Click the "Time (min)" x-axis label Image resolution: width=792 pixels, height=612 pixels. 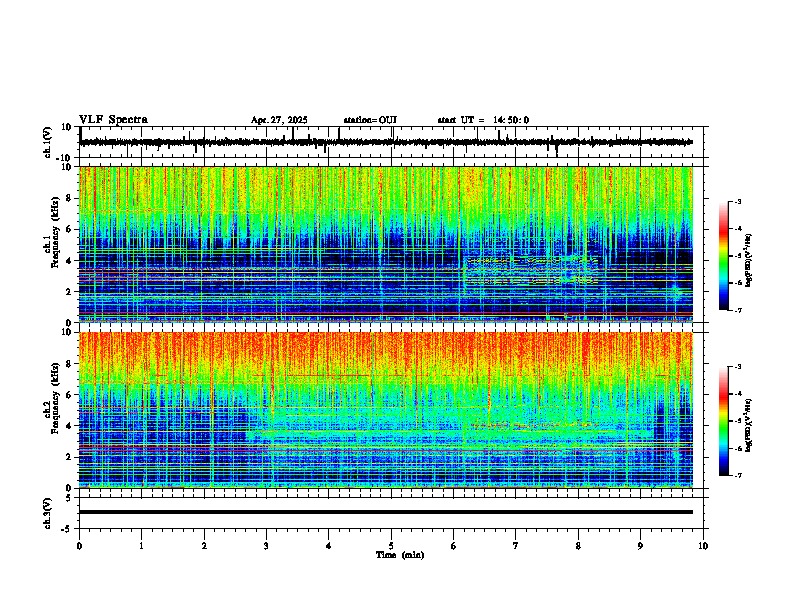point(400,555)
